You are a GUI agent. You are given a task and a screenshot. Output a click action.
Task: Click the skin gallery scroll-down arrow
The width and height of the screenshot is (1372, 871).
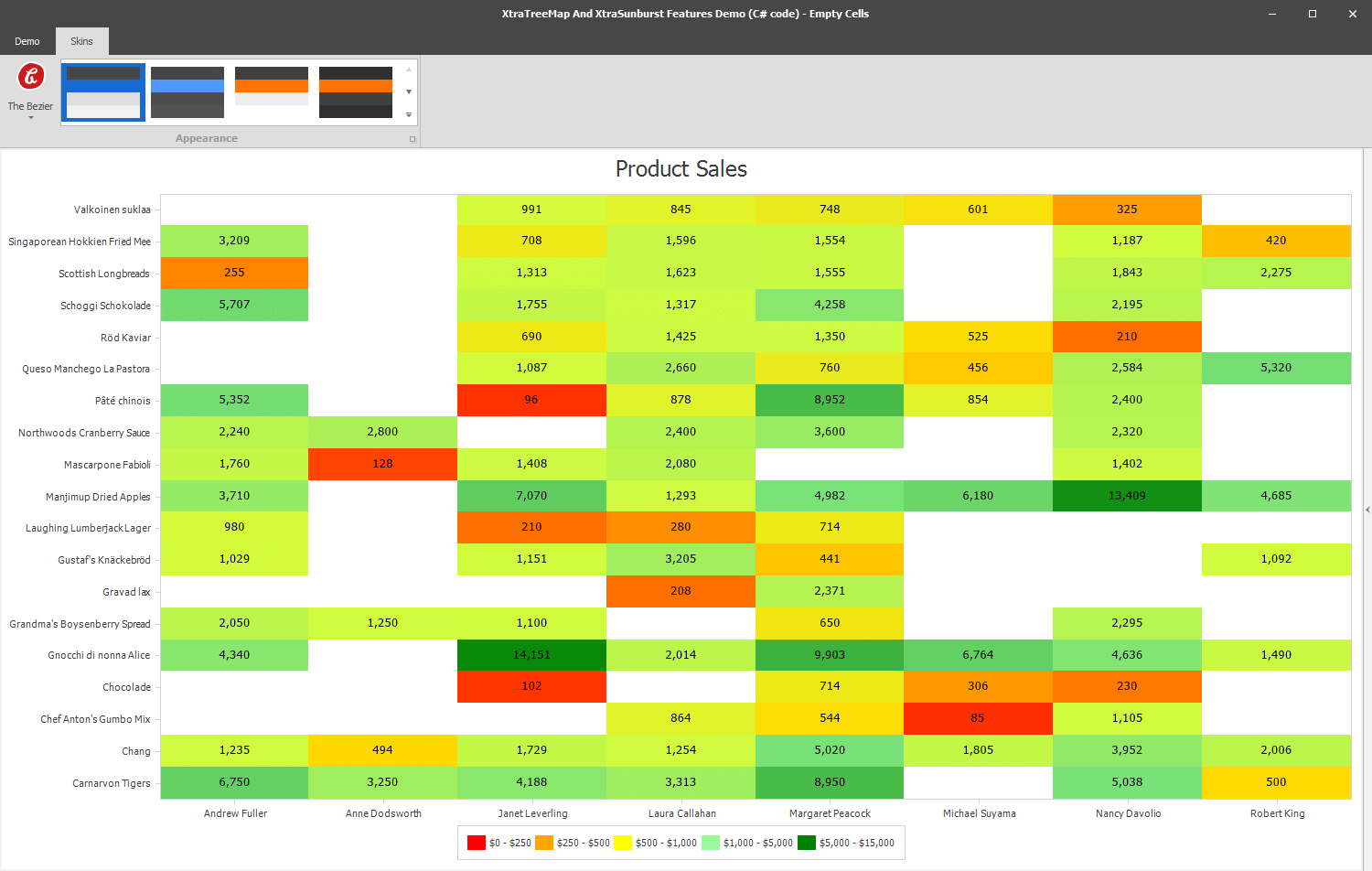(408, 91)
